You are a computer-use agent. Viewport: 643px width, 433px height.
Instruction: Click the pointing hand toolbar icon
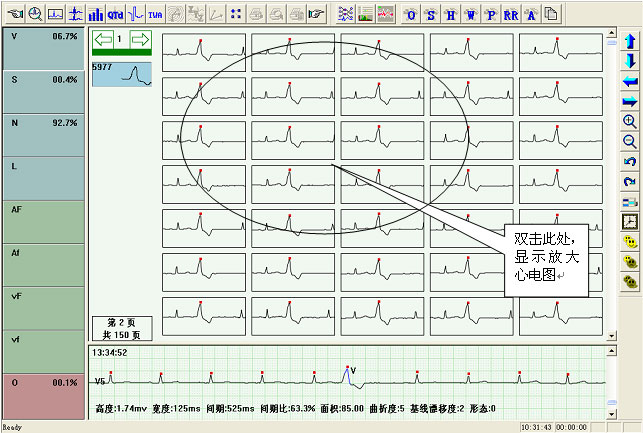(315, 14)
